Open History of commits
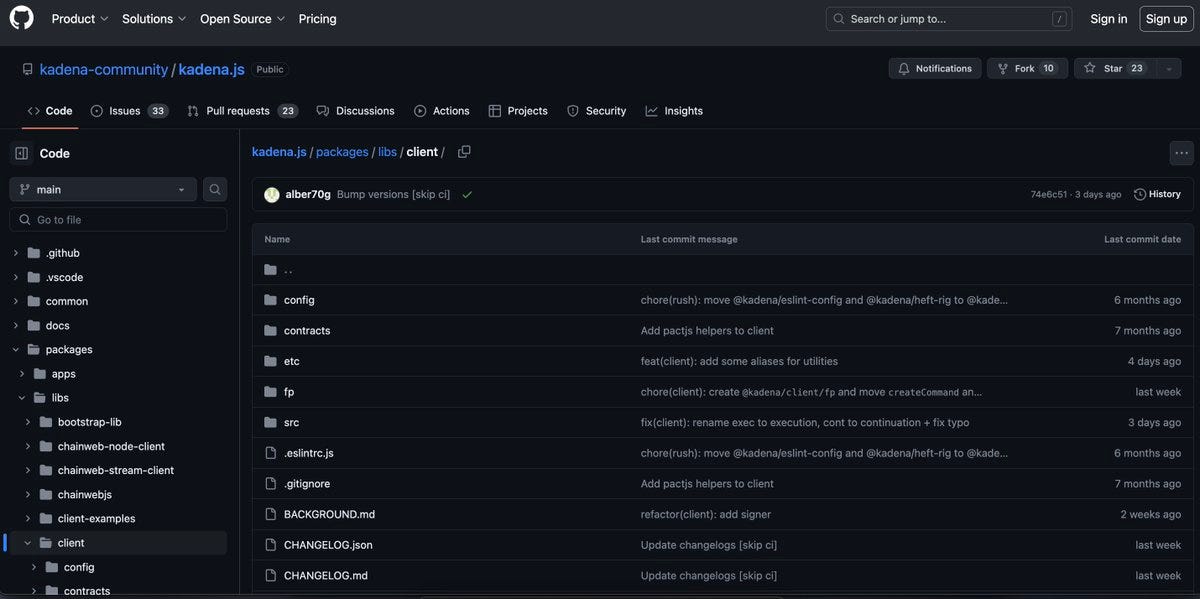The width and height of the screenshot is (1200, 599). [x=1157, y=194]
